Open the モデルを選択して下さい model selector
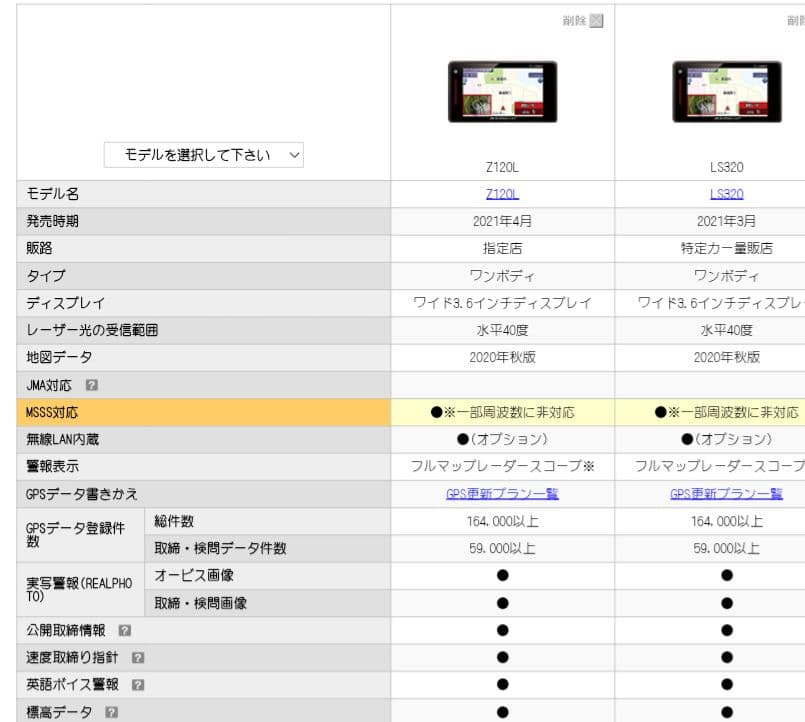Image resolution: width=805 pixels, height=722 pixels. pos(205,155)
